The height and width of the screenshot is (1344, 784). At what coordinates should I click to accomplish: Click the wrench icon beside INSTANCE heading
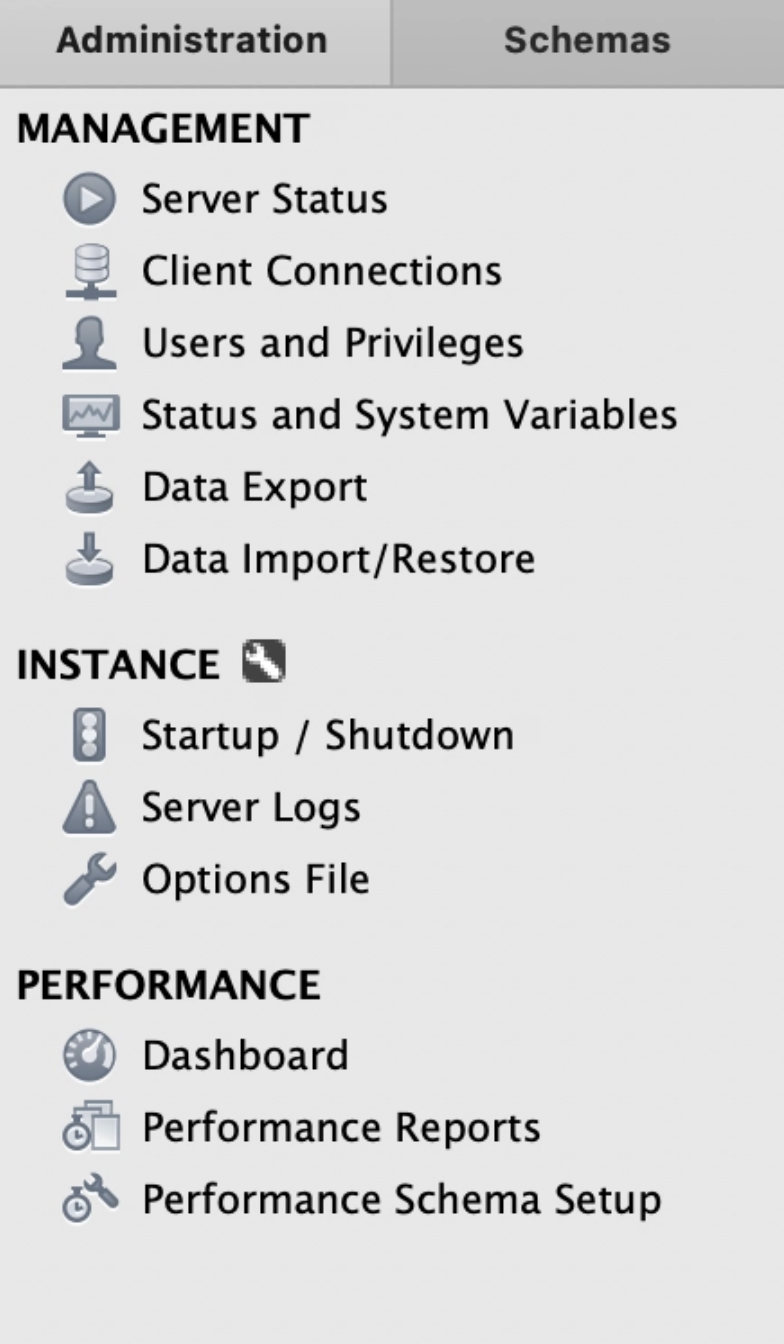264,662
